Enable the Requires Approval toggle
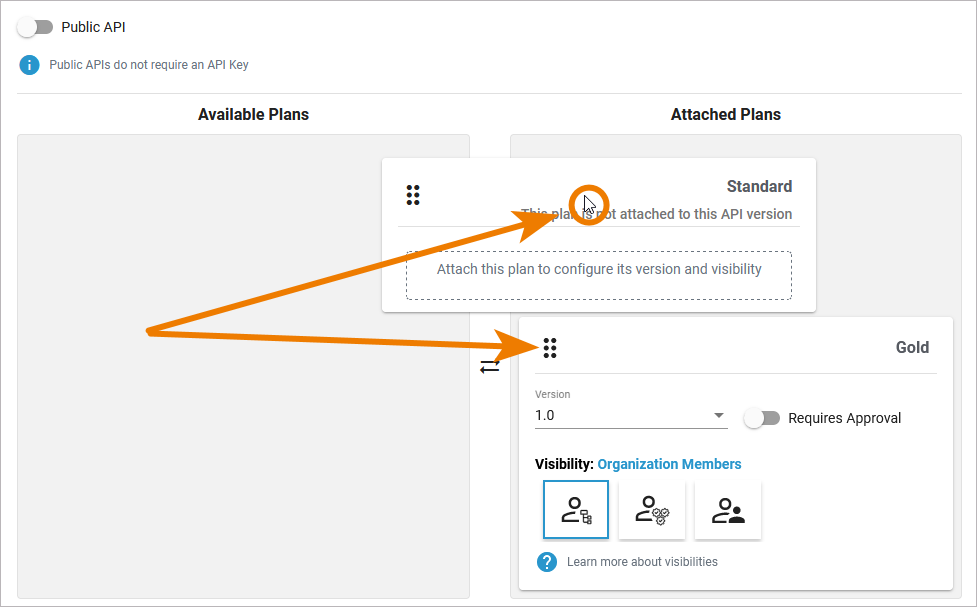977x607 pixels. [x=762, y=418]
